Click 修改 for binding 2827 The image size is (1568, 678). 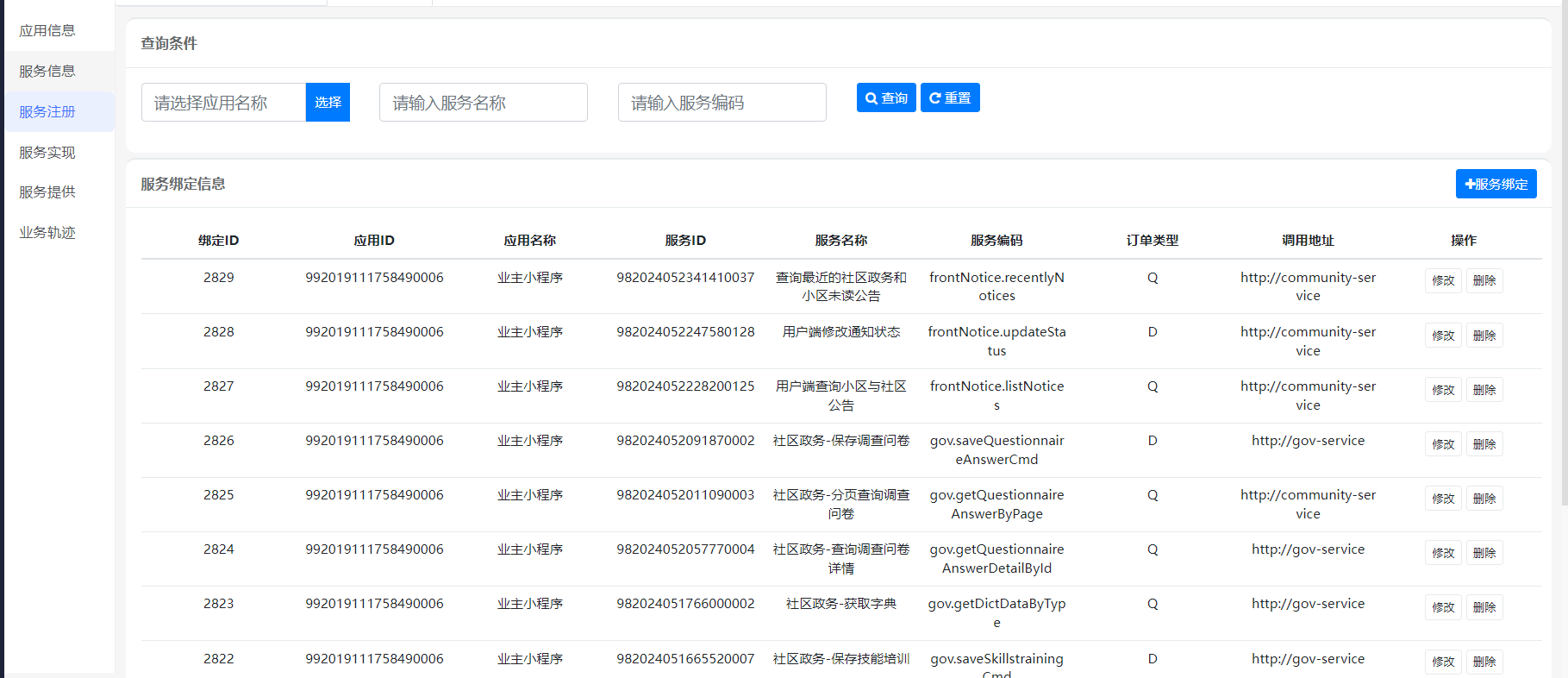1443,389
